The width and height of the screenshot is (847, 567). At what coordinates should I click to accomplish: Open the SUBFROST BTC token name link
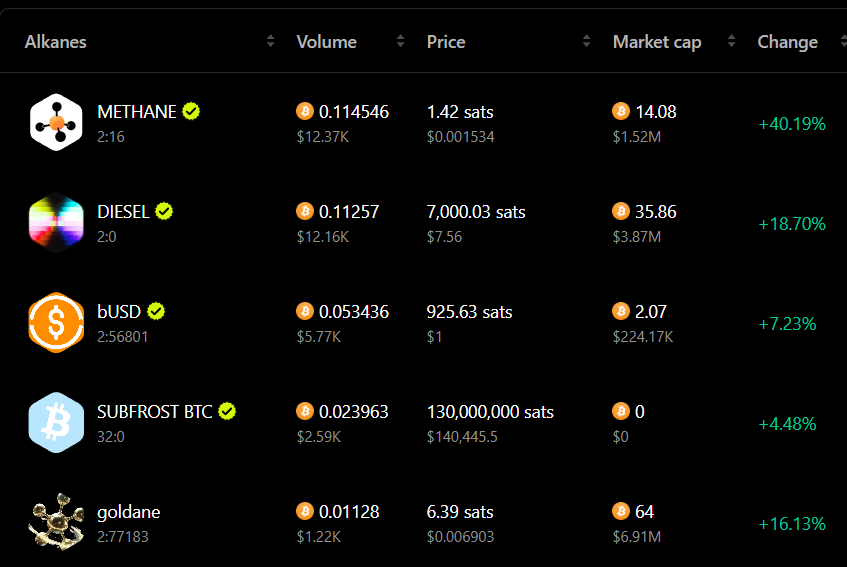click(x=154, y=411)
